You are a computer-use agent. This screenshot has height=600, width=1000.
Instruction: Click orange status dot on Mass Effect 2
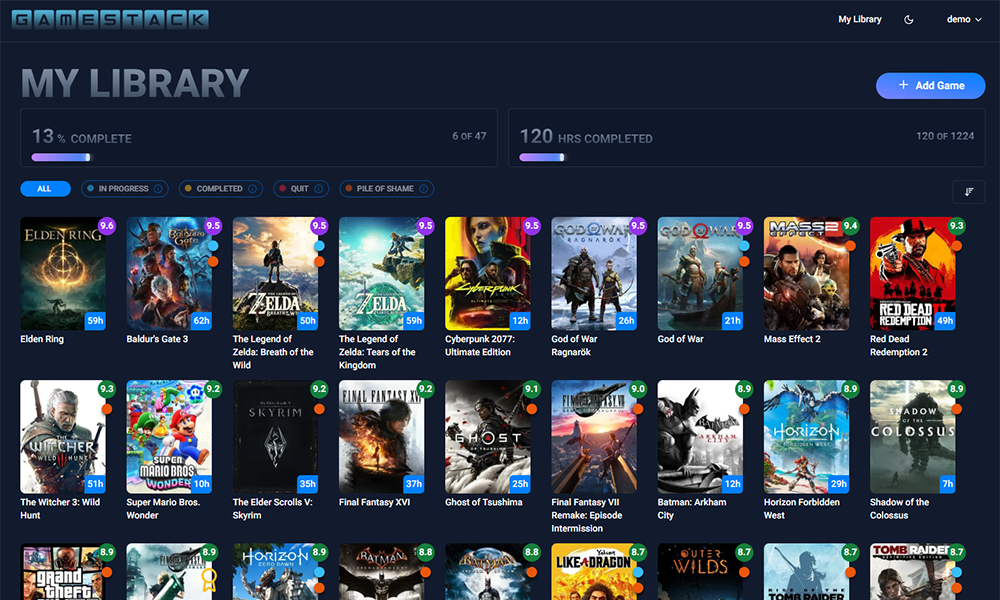pyautogui.click(x=850, y=245)
